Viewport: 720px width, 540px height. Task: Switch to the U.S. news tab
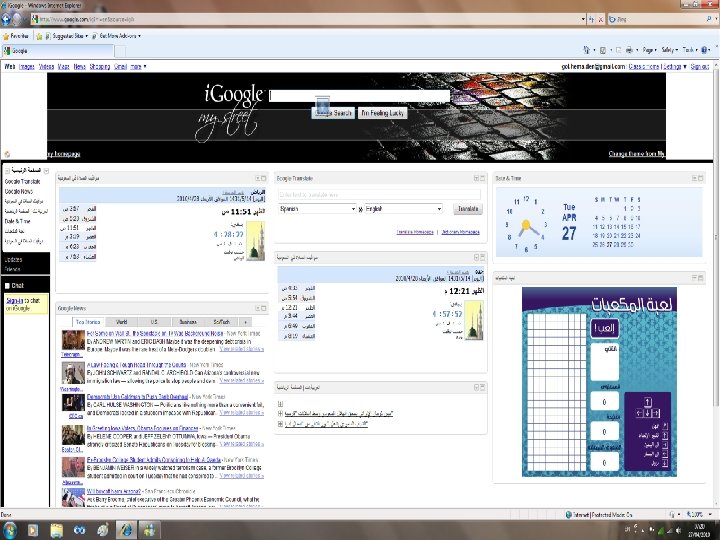click(154, 322)
